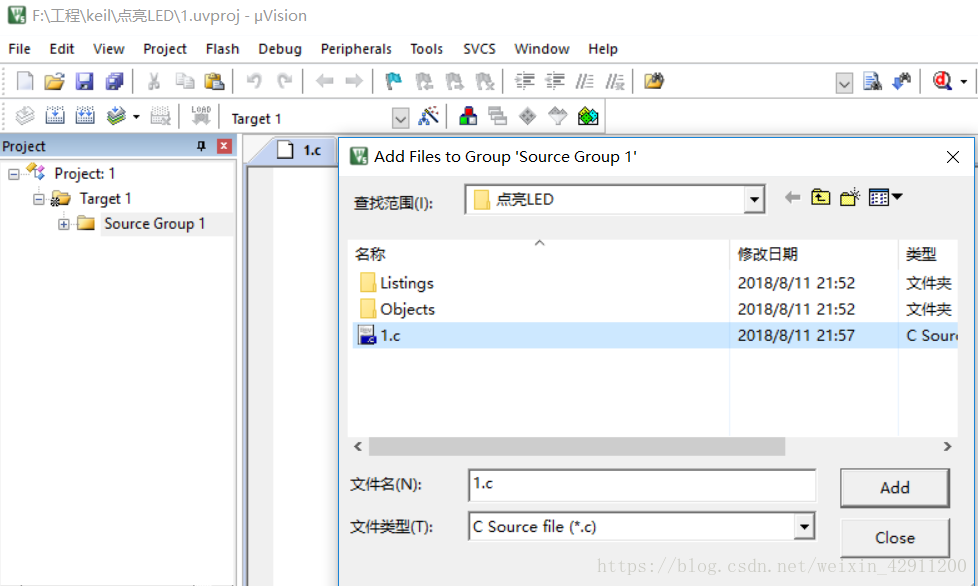This screenshot has height=586, width=978.
Task: Sort by 名称 column header
Action: [538, 254]
